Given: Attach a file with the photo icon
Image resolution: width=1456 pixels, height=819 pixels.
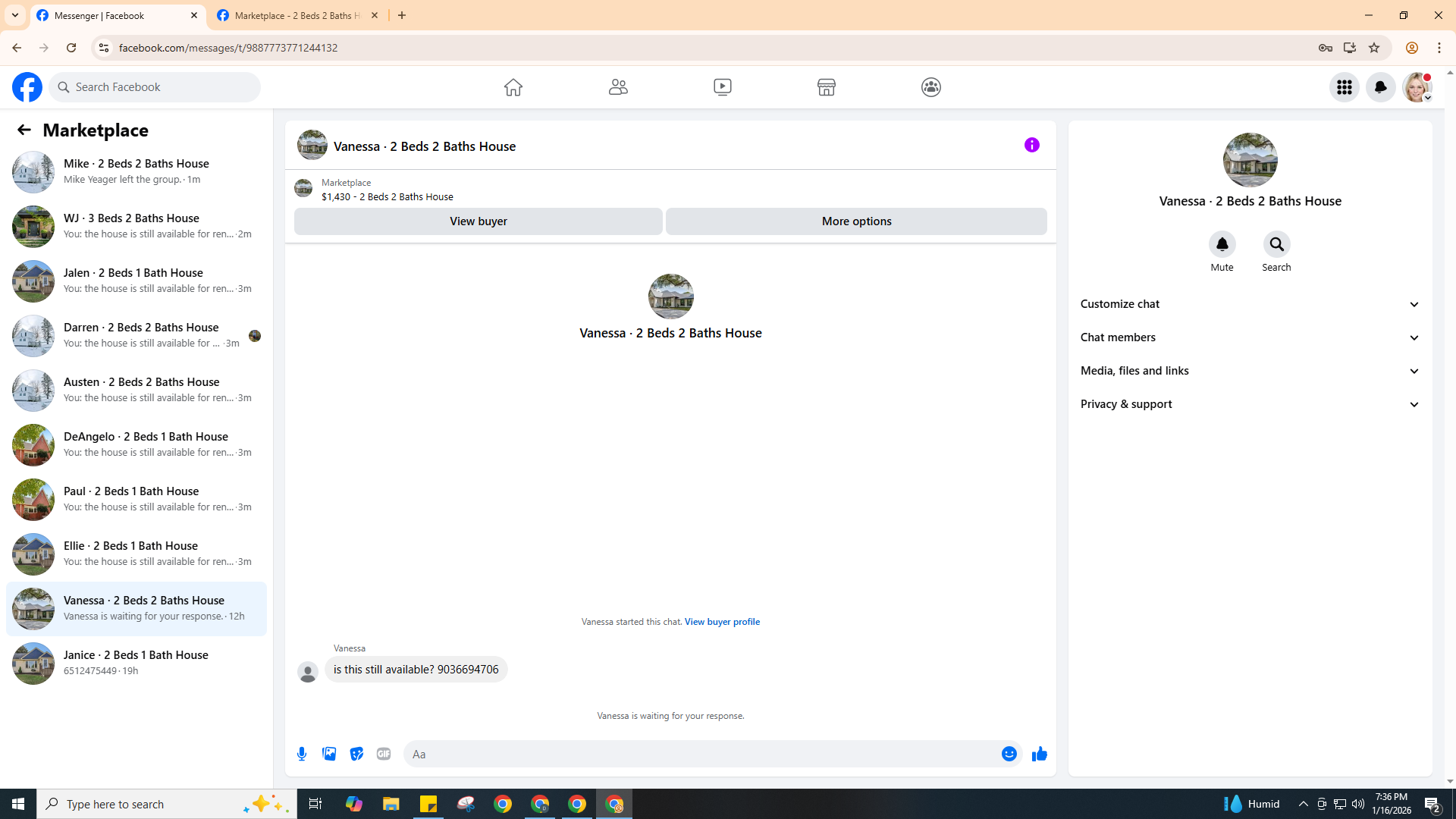Looking at the screenshot, I should 329,754.
